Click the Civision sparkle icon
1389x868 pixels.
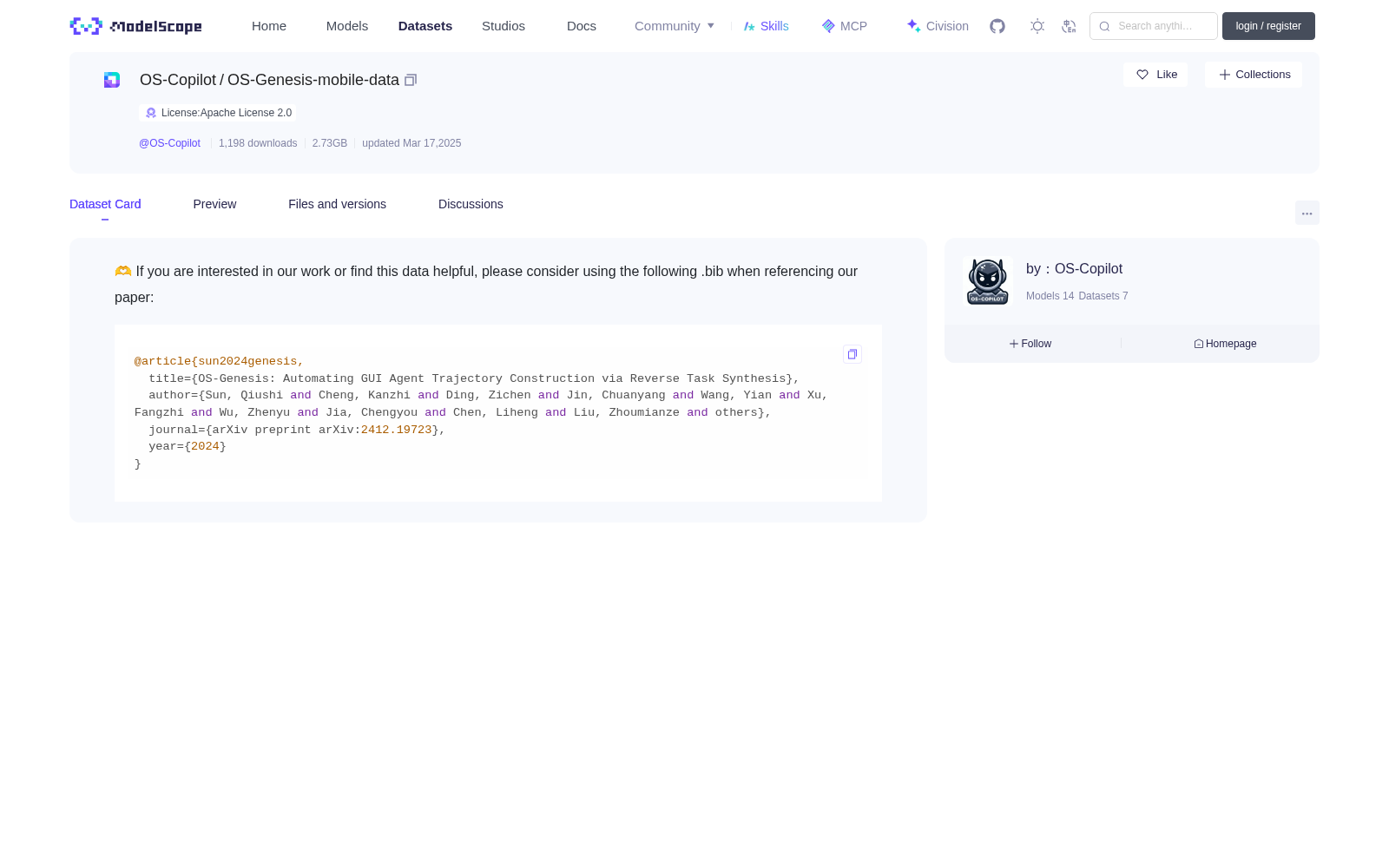click(x=913, y=26)
